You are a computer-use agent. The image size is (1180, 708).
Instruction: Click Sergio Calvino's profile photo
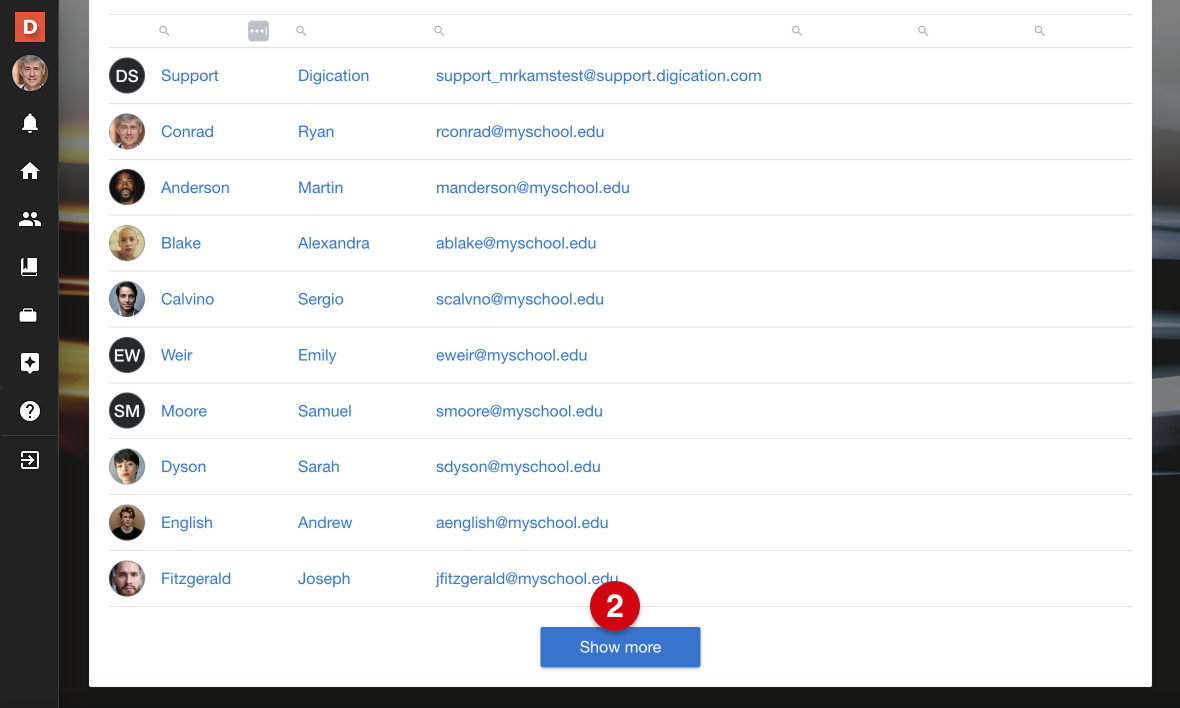pyautogui.click(x=127, y=299)
